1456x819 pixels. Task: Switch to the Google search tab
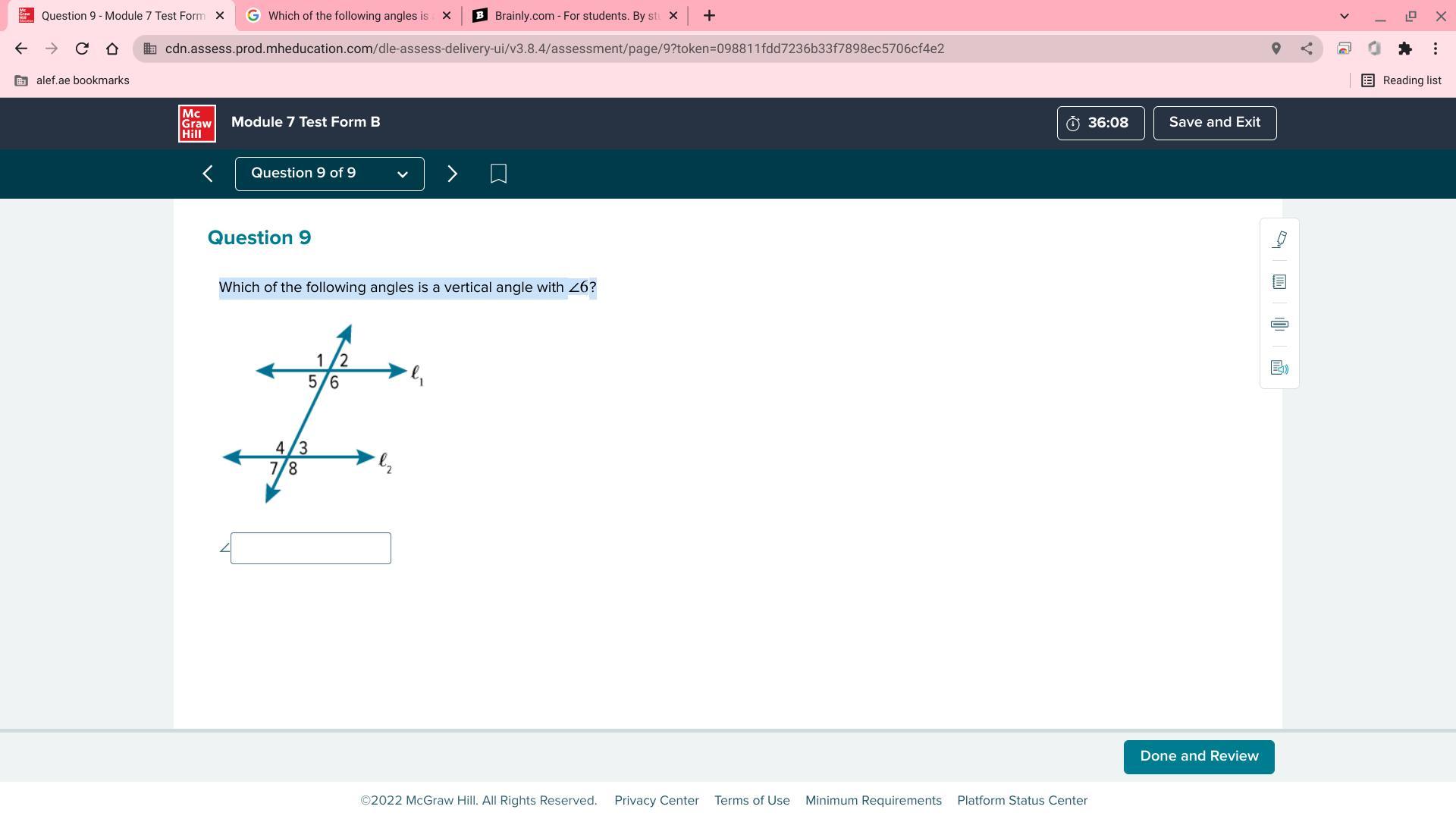(347, 16)
